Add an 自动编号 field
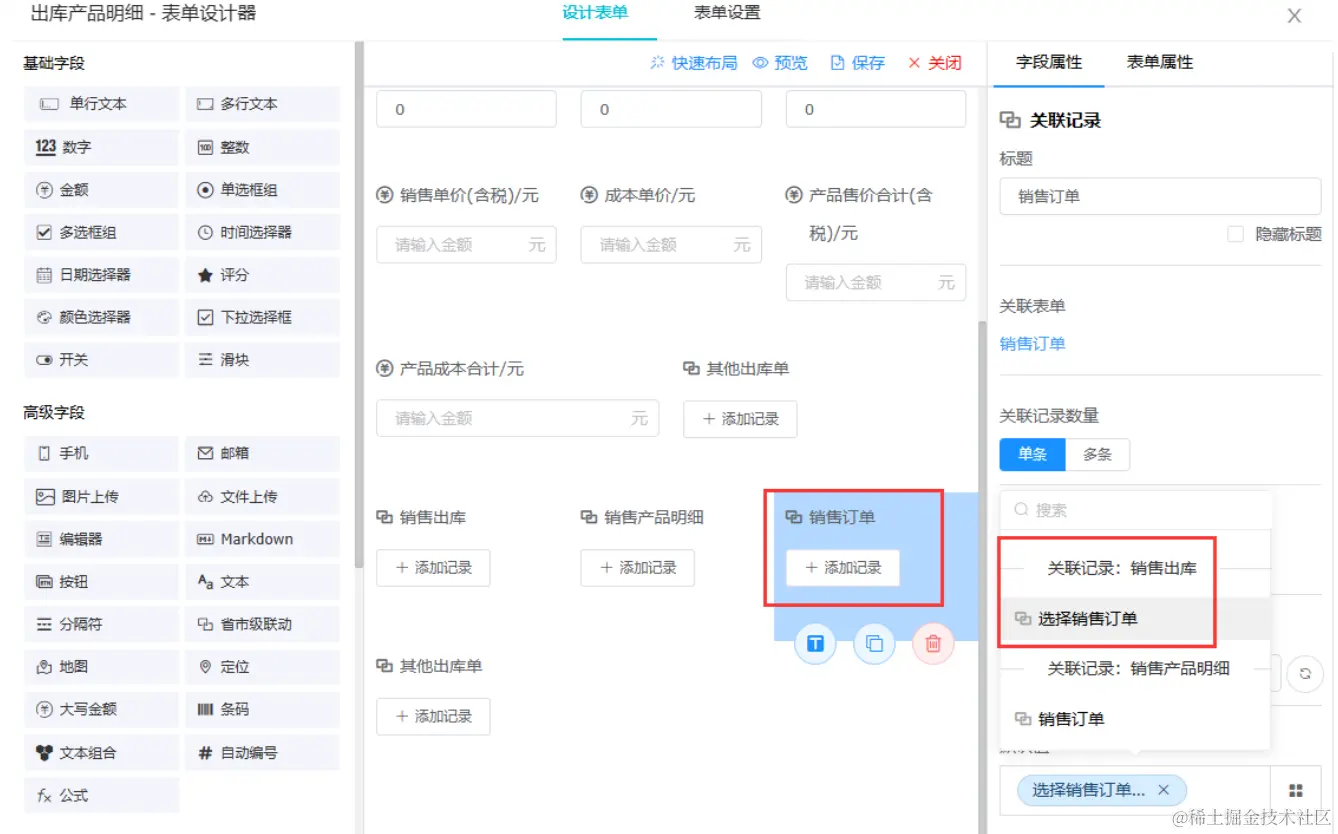 263,753
